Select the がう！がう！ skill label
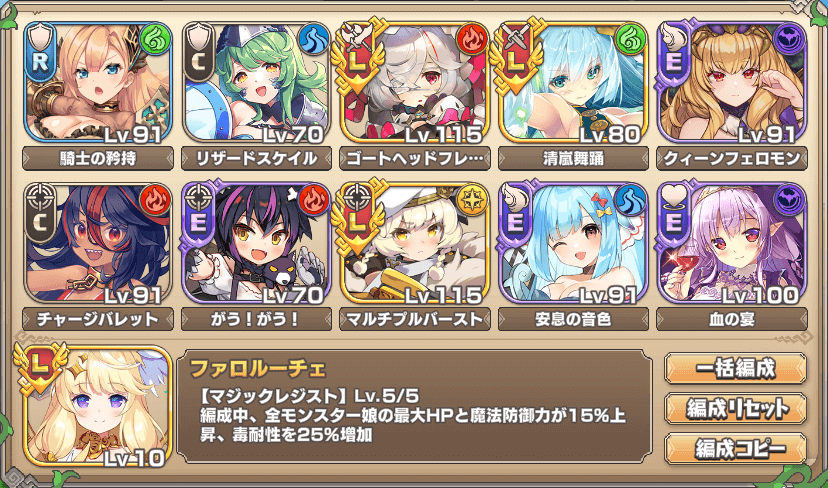The height and width of the screenshot is (488, 828). coord(257,319)
